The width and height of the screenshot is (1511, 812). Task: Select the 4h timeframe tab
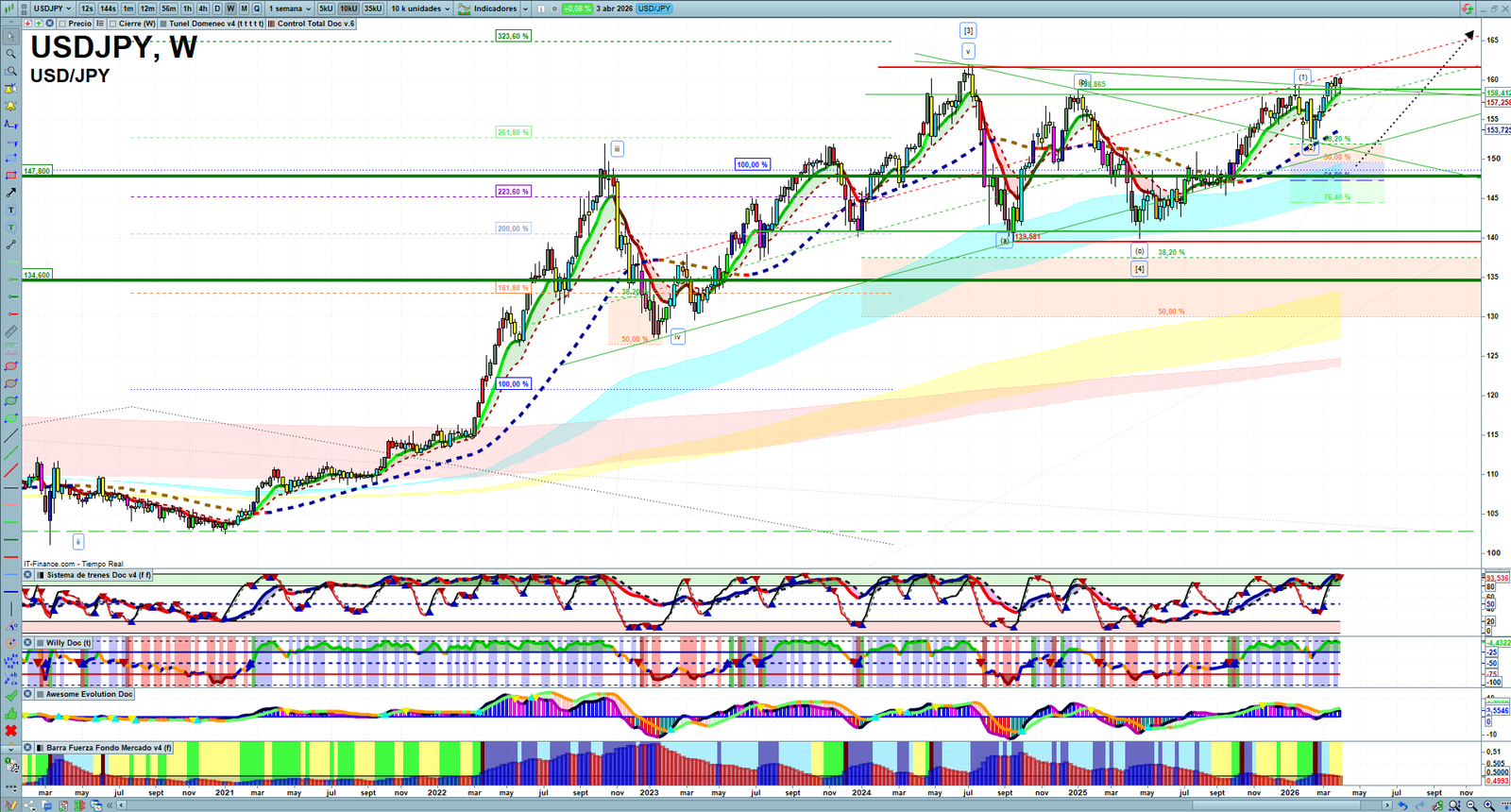click(203, 8)
